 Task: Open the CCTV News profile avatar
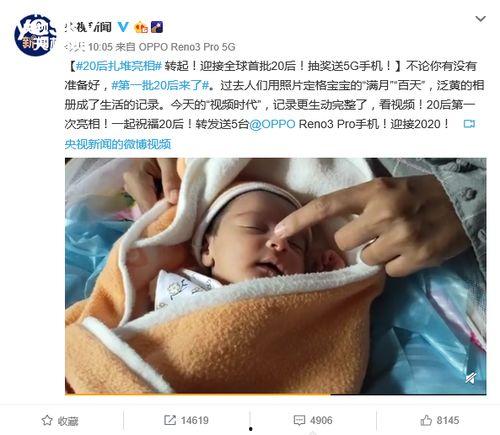pyautogui.click(x=35, y=35)
